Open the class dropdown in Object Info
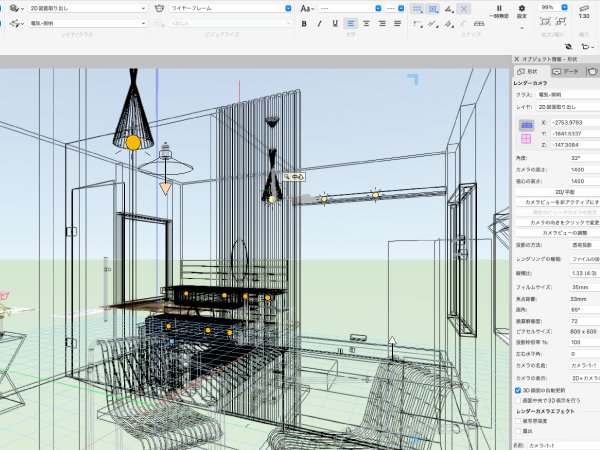 568,95
